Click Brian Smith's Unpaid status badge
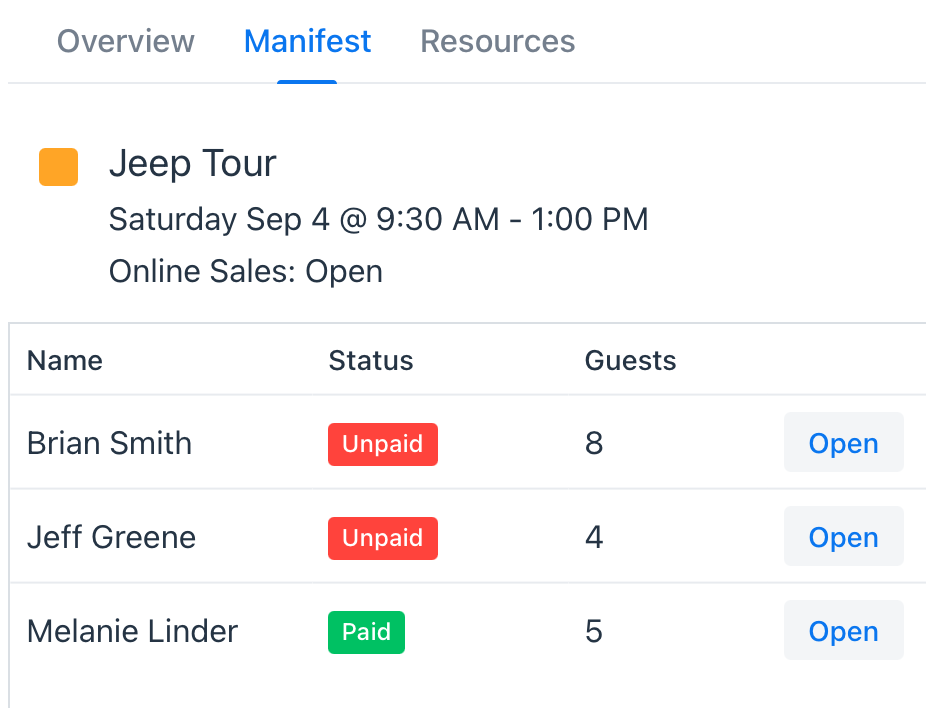 click(383, 444)
